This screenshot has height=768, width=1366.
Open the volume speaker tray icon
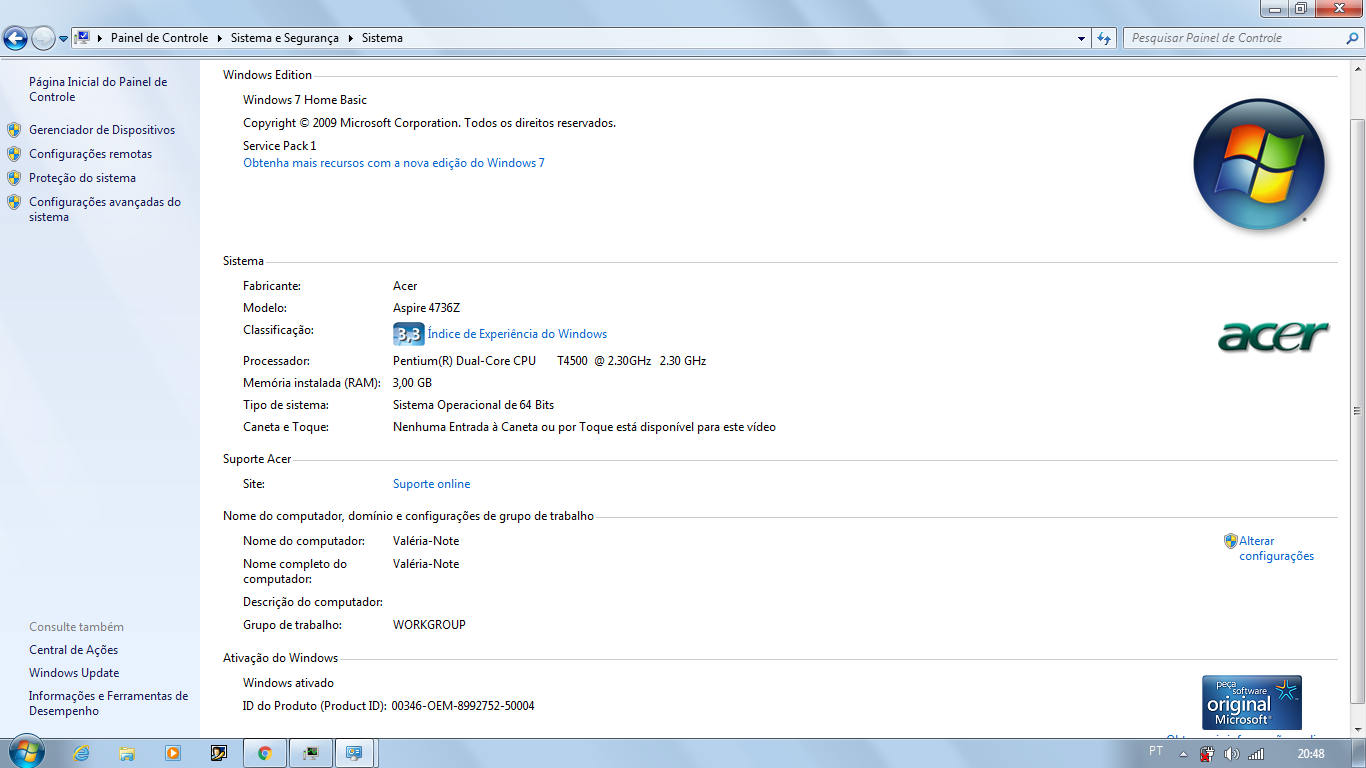coord(1231,754)
